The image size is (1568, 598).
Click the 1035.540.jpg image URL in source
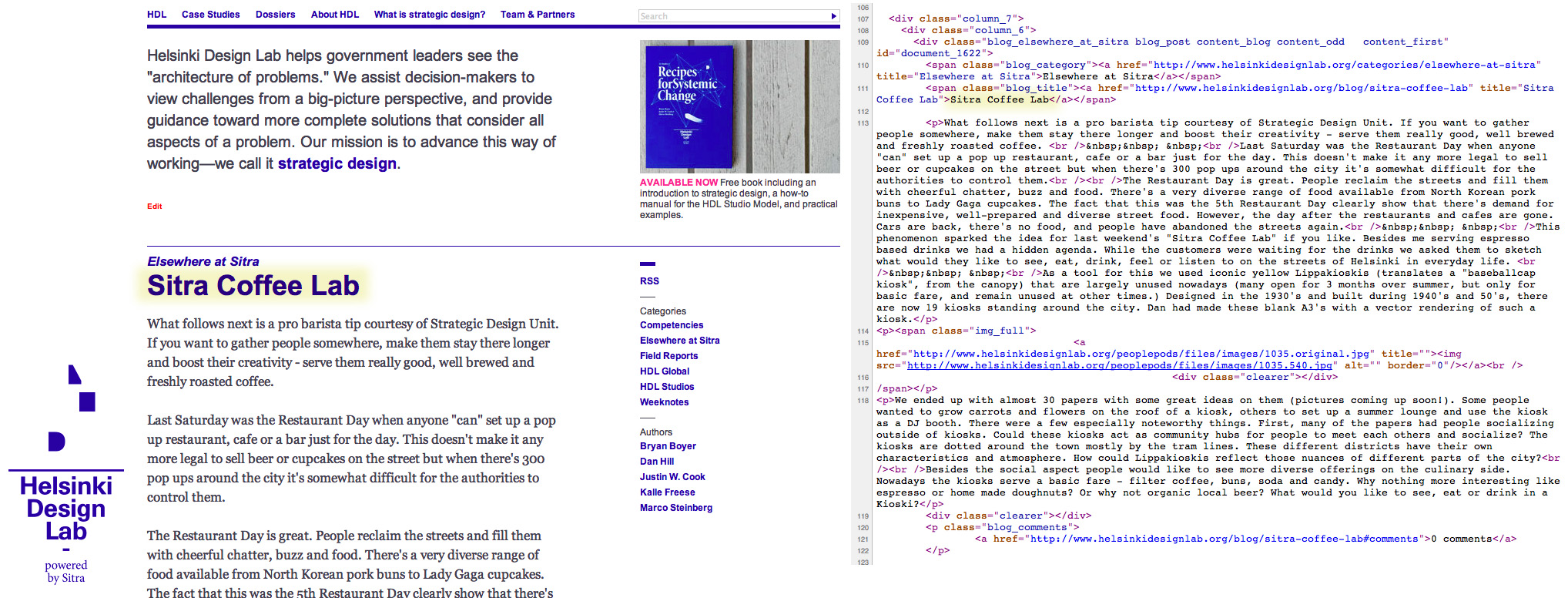click(x=1122, y=365)
